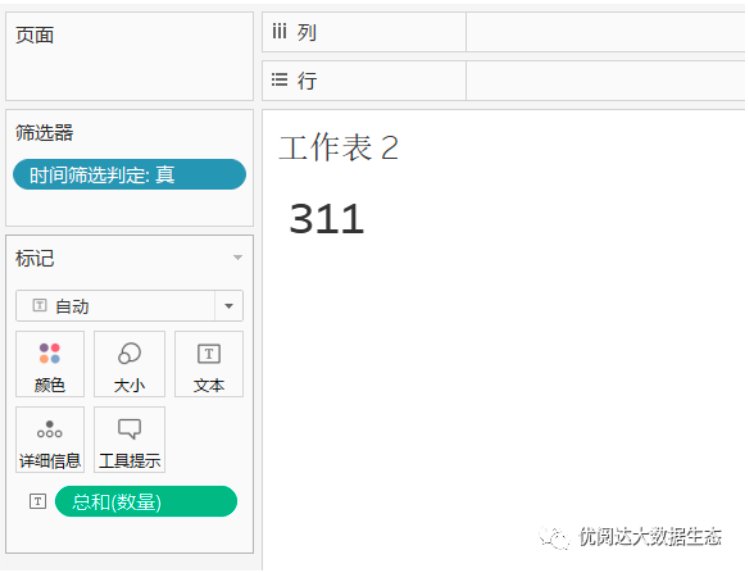Click the rows icon beside 行
The width and height of the screenshot is (748, 573).
click(x=280, y=80)
